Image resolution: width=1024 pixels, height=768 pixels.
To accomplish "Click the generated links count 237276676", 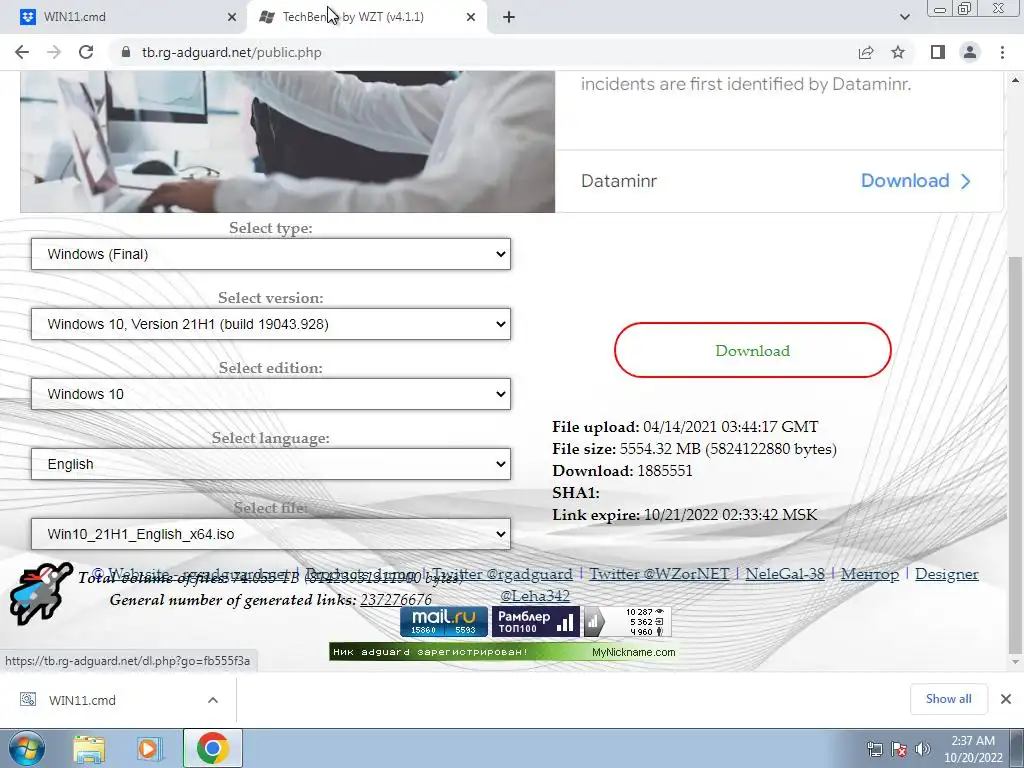I will 396,600.
